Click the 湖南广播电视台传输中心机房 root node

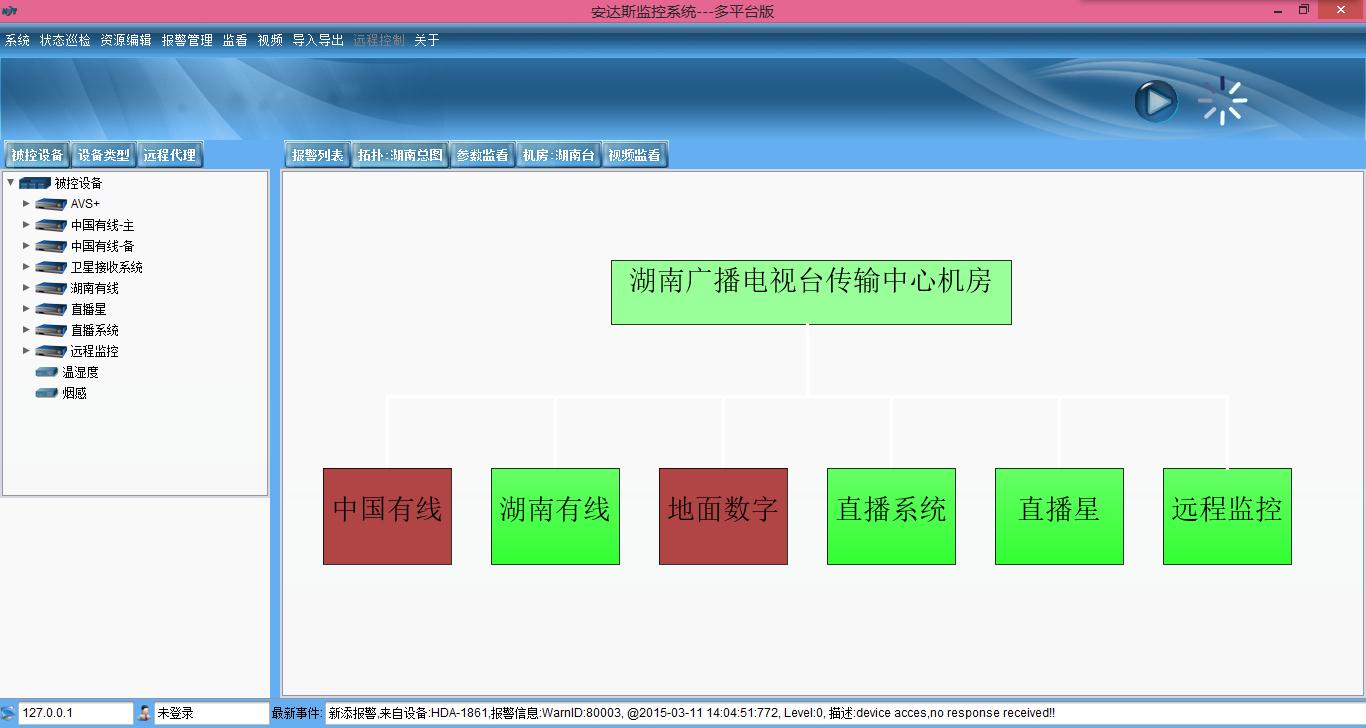pos(811,292)
